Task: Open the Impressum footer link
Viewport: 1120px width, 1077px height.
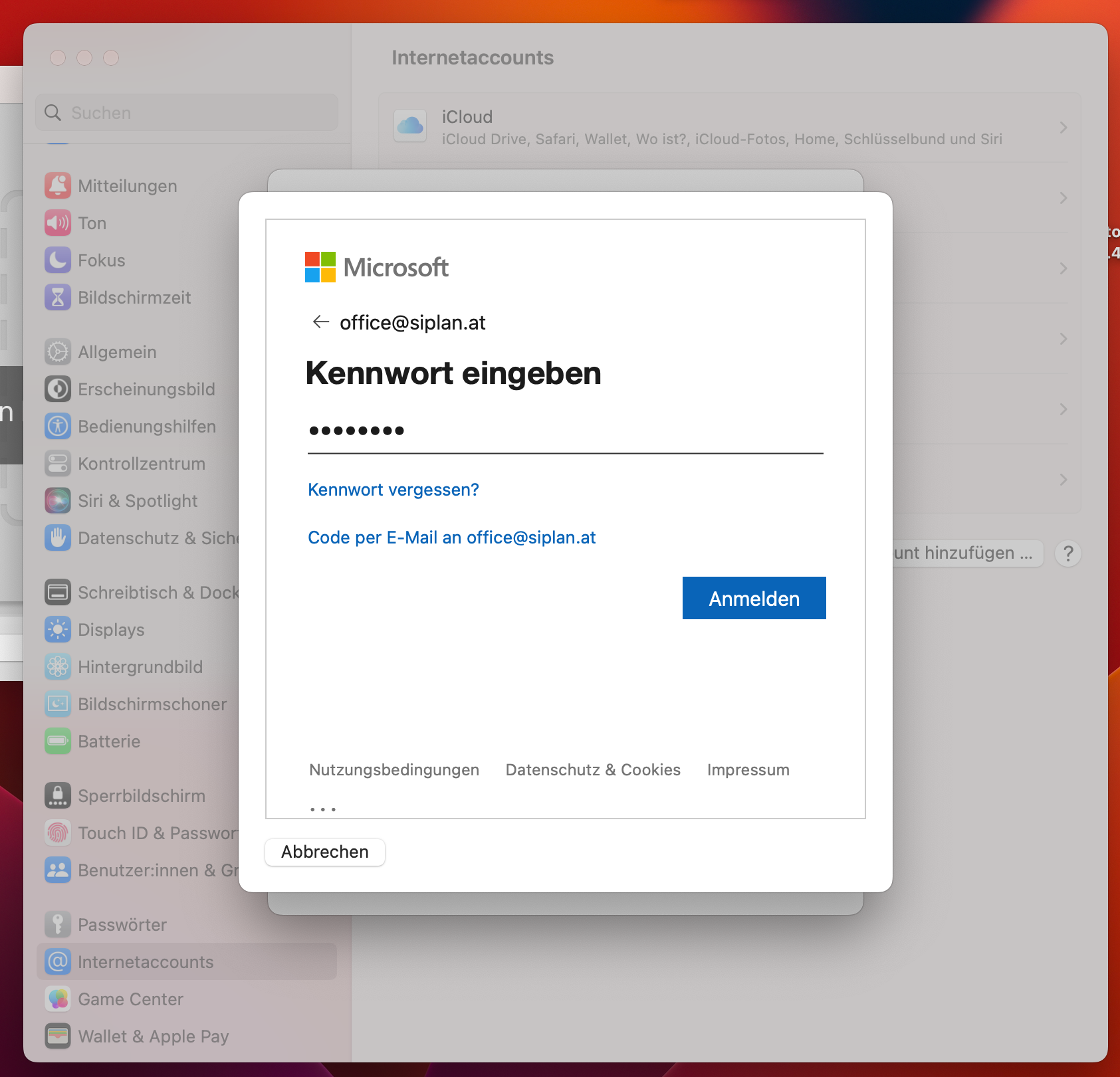Action: coord(748,770)
